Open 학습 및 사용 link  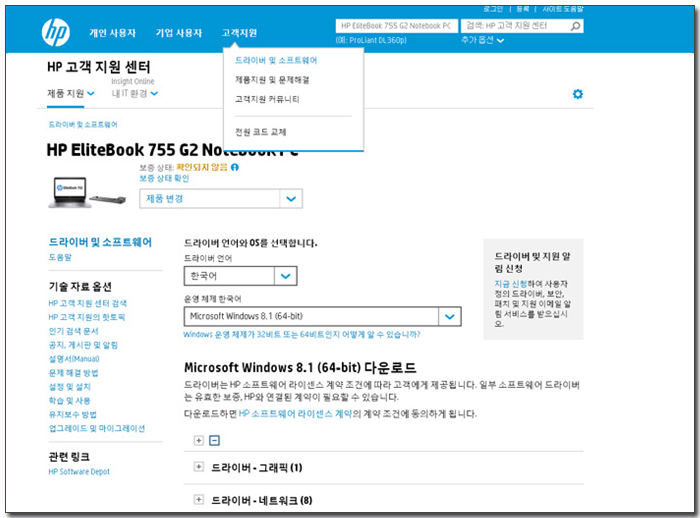click(69, 401)
